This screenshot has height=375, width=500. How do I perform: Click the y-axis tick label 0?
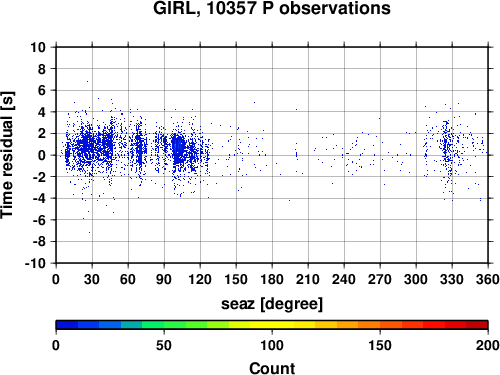pyautogui.click(x=42, y=155)
